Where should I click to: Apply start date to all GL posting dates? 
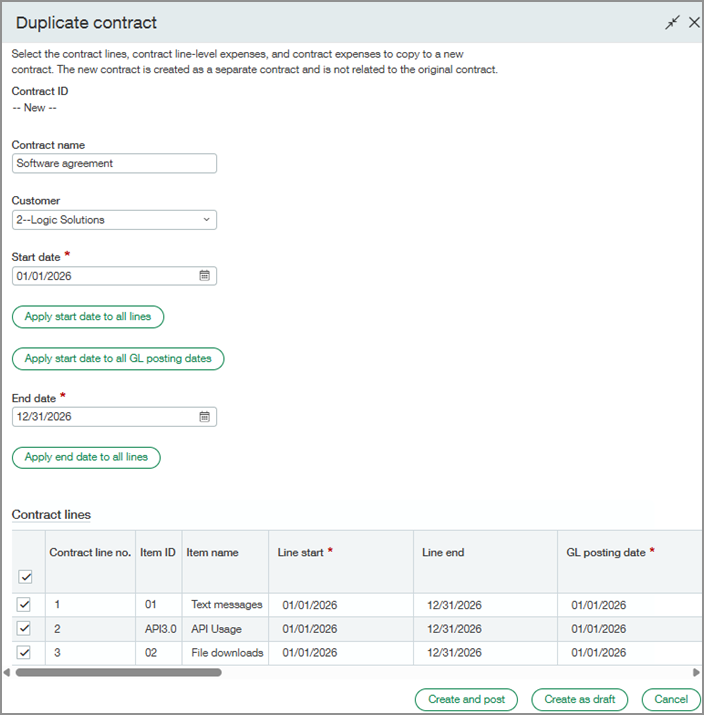[x=118, y=359]
